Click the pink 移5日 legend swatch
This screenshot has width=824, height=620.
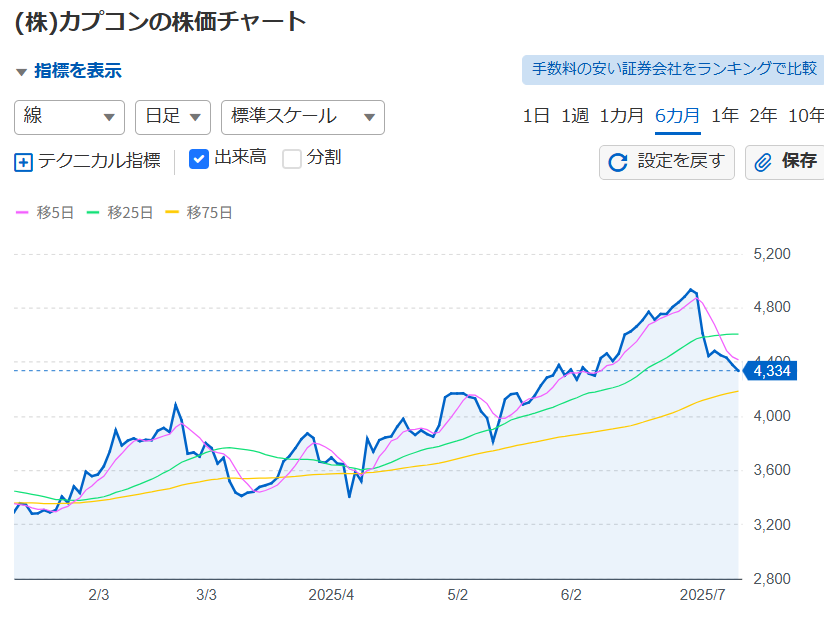[x=22, y=212]
